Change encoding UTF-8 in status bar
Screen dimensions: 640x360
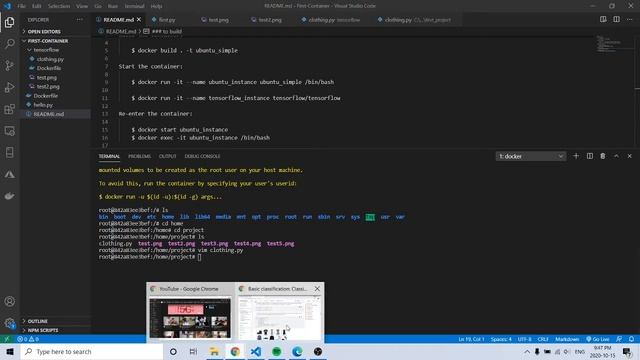click(x=524, y=339)
